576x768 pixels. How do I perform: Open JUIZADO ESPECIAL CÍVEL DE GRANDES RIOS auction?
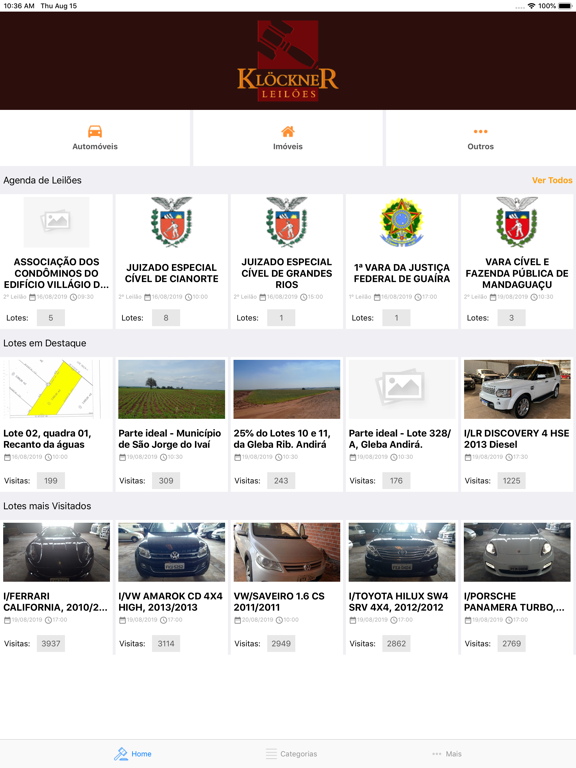click(x=287, y=273)
